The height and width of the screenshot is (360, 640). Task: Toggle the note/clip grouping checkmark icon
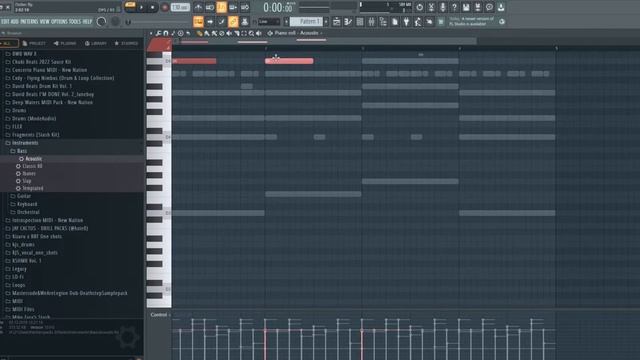(221, 22)
